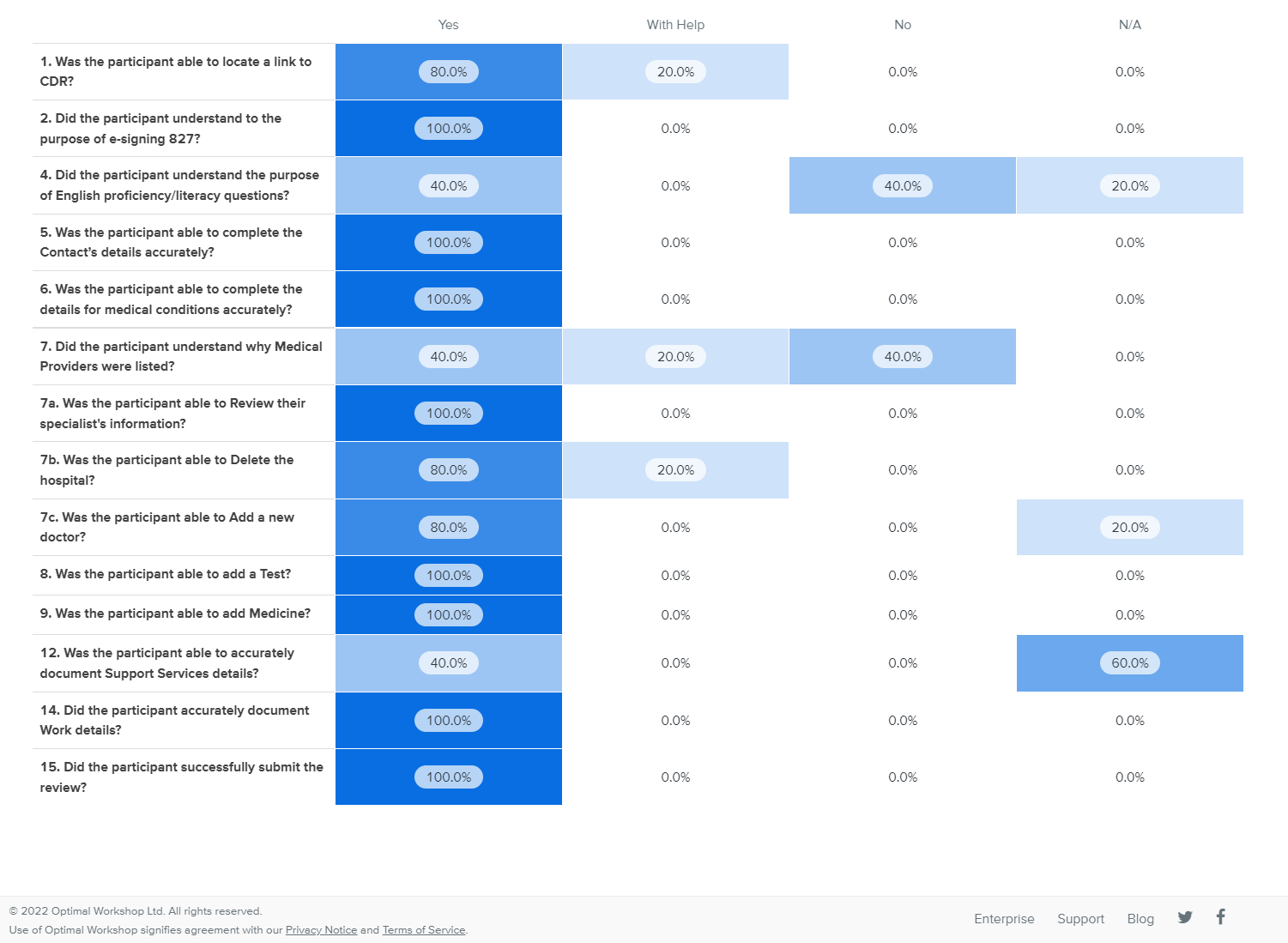This screenshot has width=1288, height=943.
Task: Click question 15 about submitting the review
Action: 181,777
